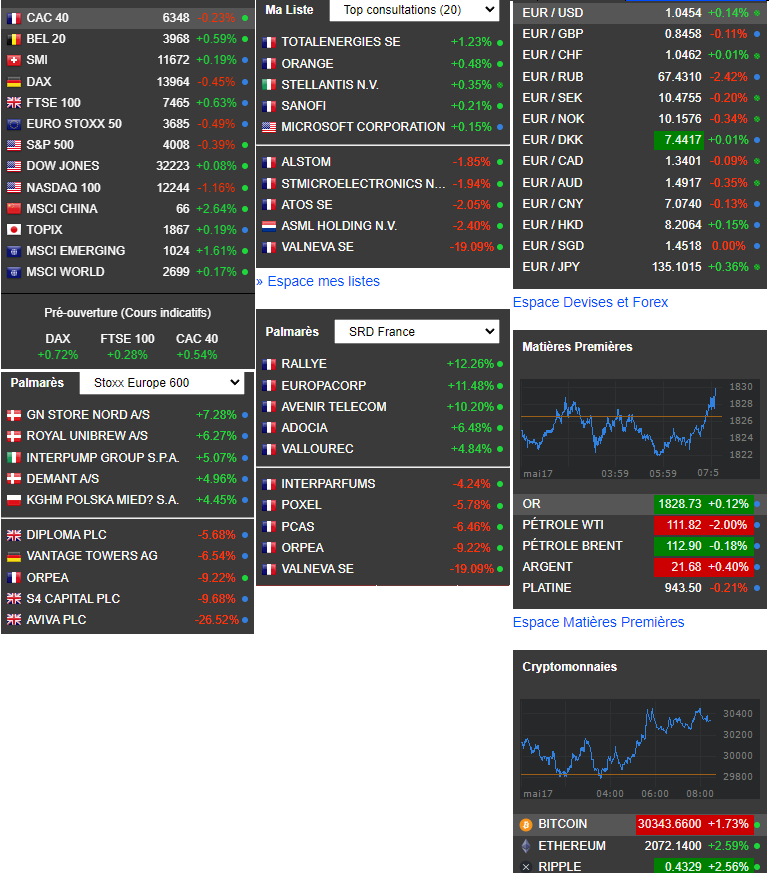Open the Espace Matières Premières link

coord(599,622)
